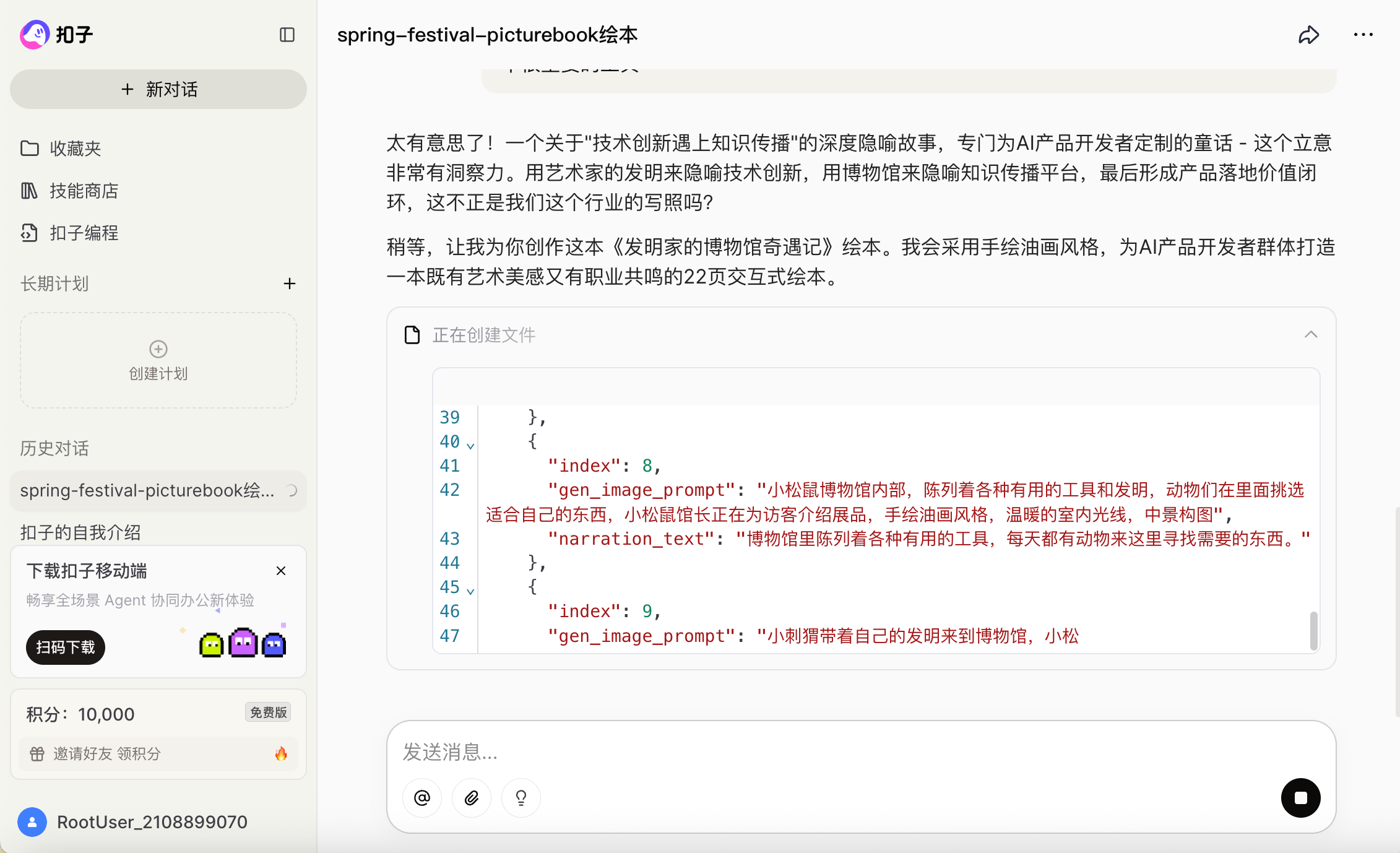Fold code block at line 45
The image size is (1400, 853).
(x=470, y=591)
